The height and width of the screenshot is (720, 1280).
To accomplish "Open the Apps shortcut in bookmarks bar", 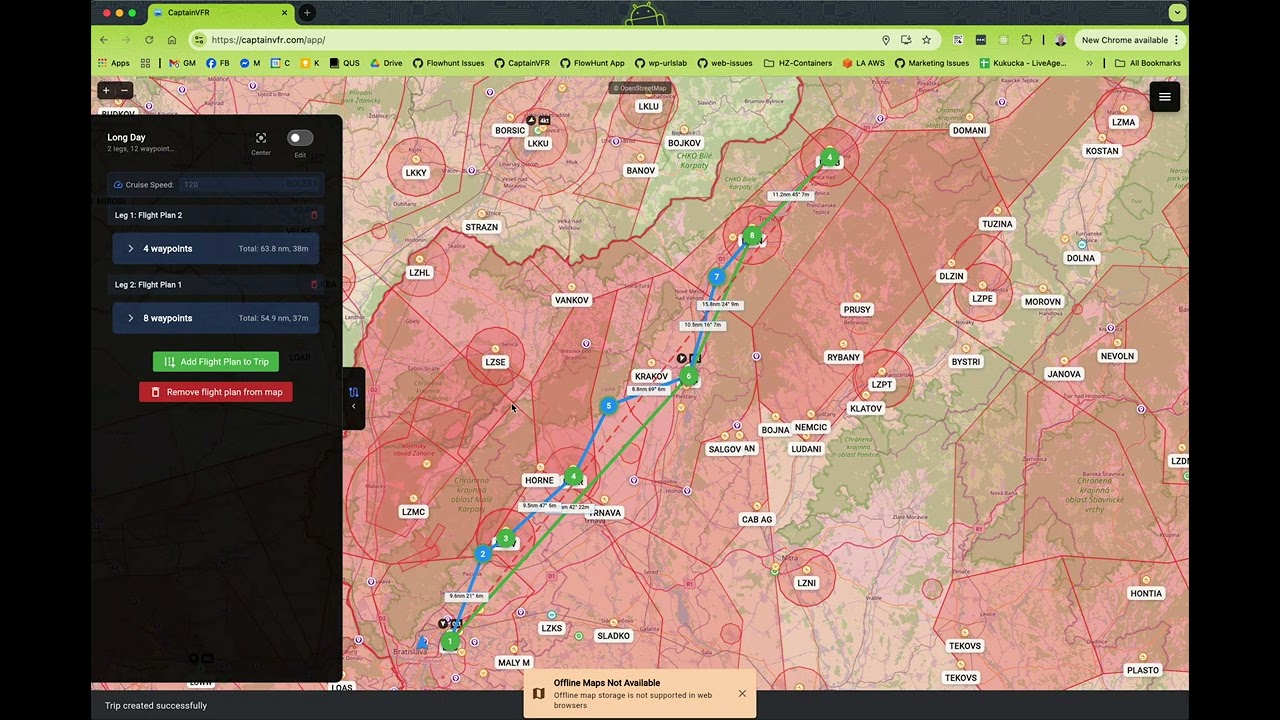I will (114, 63).
